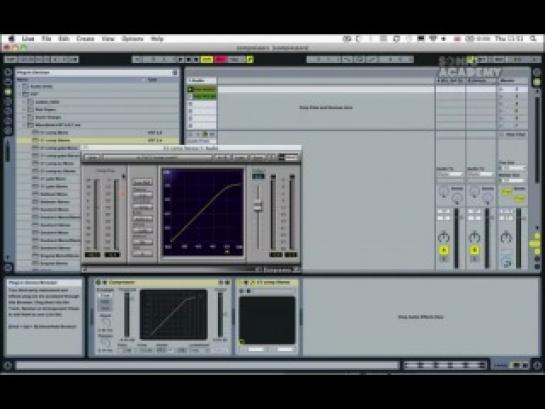Select the green Plug-In Device Browser icon
The image size is (545, 409).
[8, 92]
